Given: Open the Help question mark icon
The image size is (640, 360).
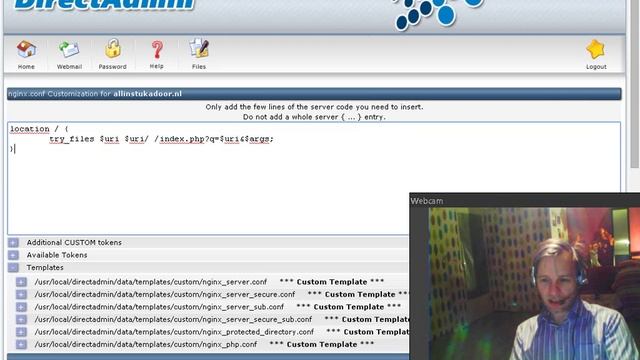Looking at the screenshot, I should coord(157,49).
